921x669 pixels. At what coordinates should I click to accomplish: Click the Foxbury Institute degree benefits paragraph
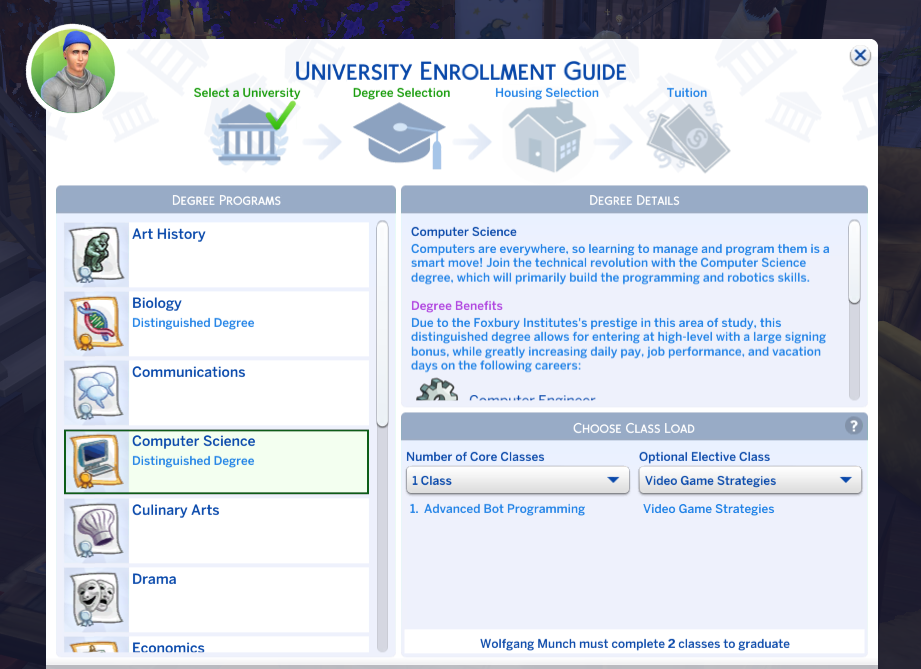point(619,344)
